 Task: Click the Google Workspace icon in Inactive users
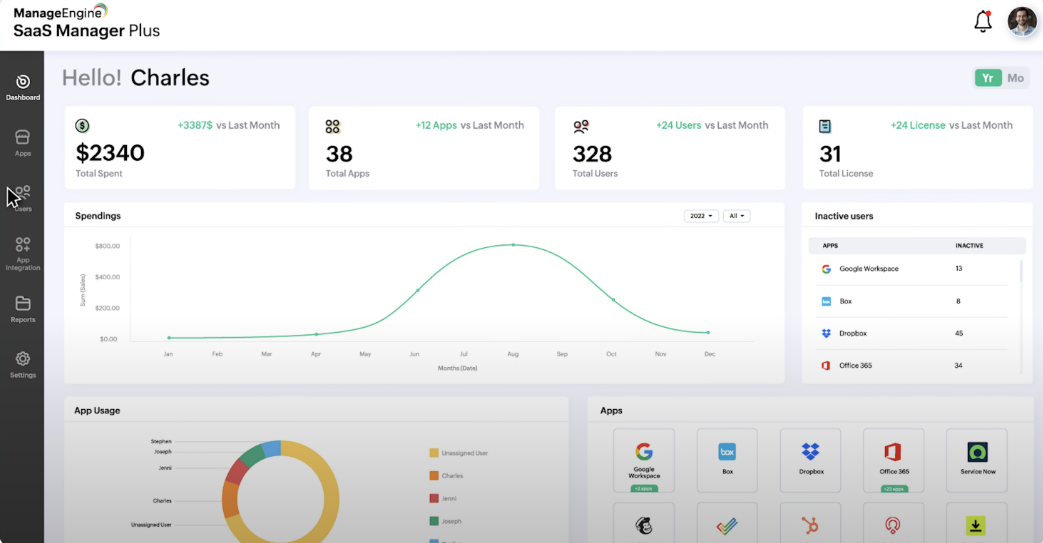826,269
